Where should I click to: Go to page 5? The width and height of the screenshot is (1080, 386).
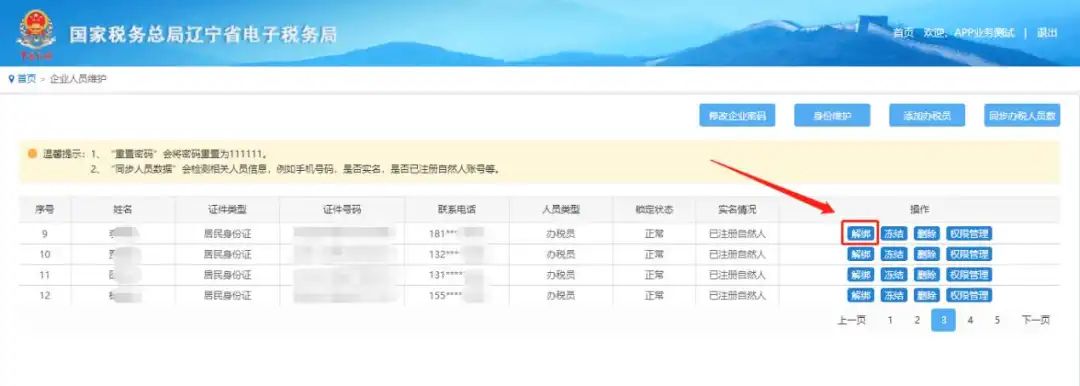click(x=997, y=320)
